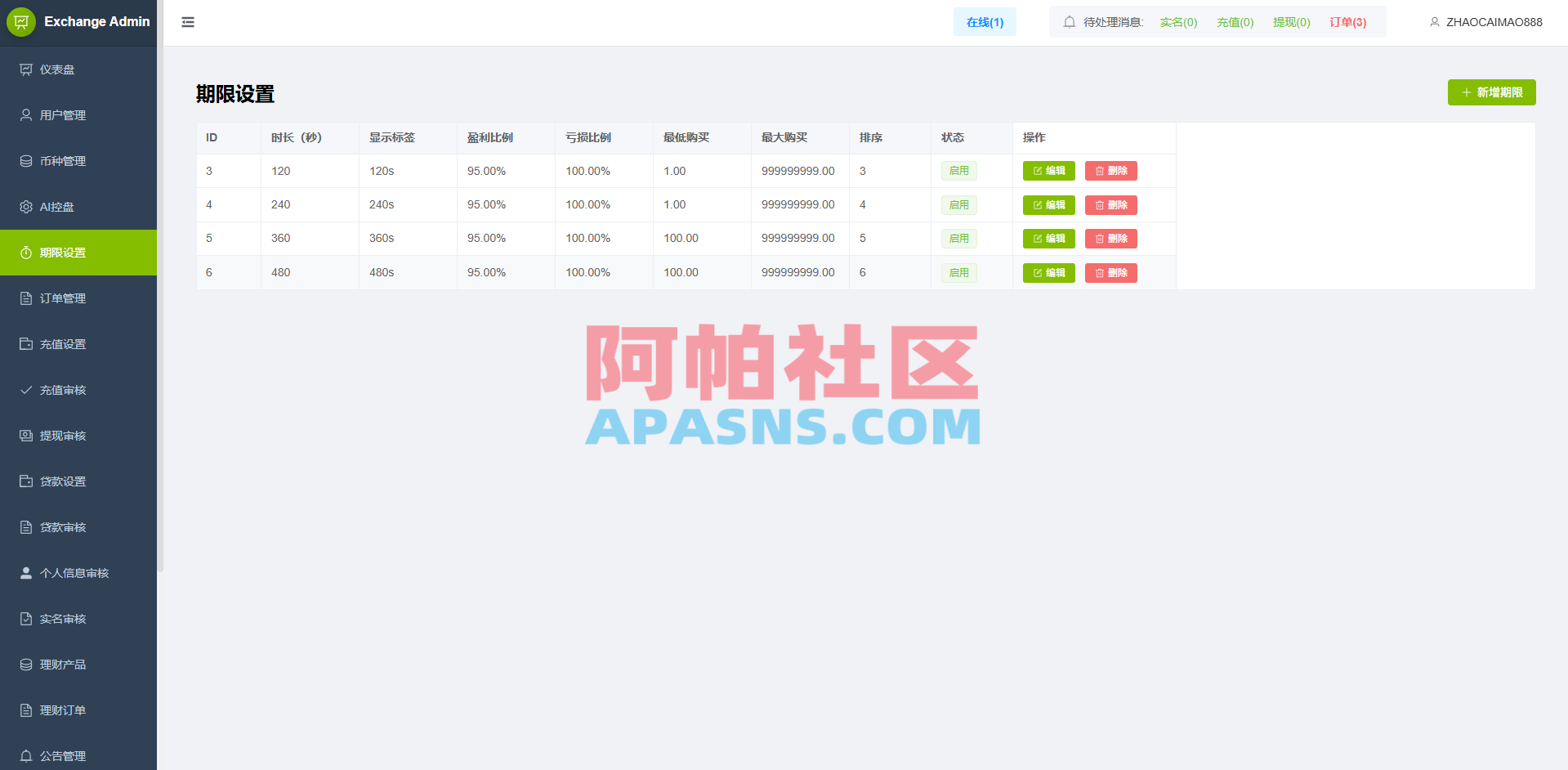Click the 个人信息审核 person icon
The width and height of the screenshot is (1568, 770).
(x=26, y=573)
